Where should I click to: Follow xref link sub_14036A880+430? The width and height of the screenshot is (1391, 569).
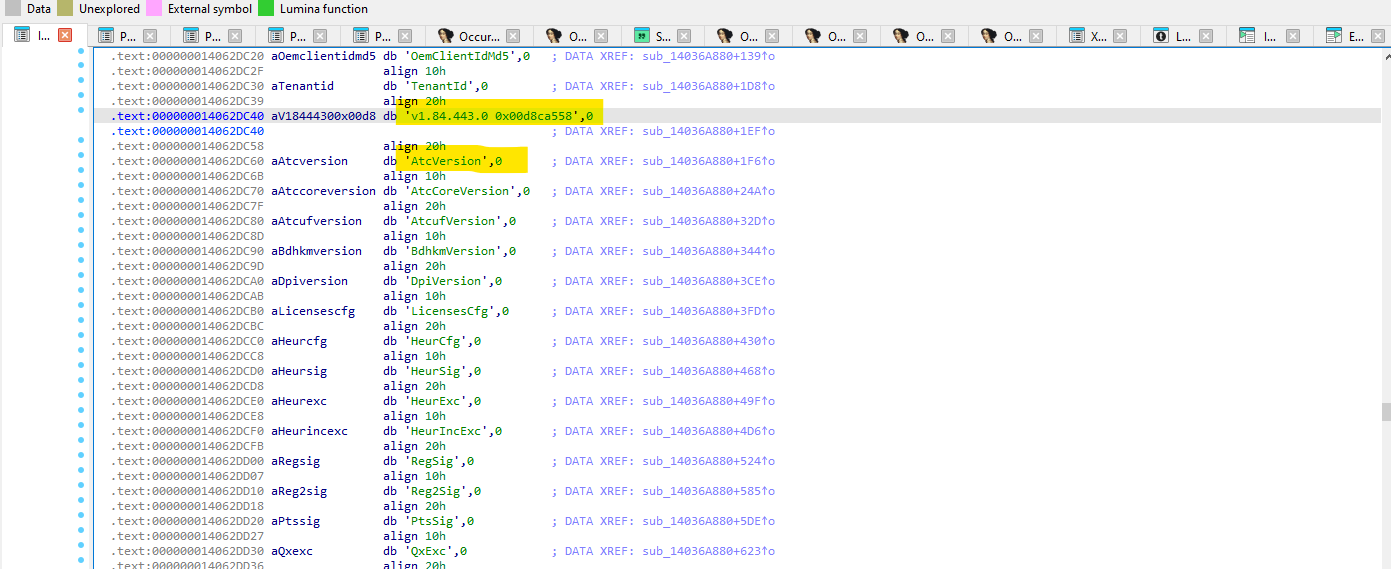coord(708,341)
